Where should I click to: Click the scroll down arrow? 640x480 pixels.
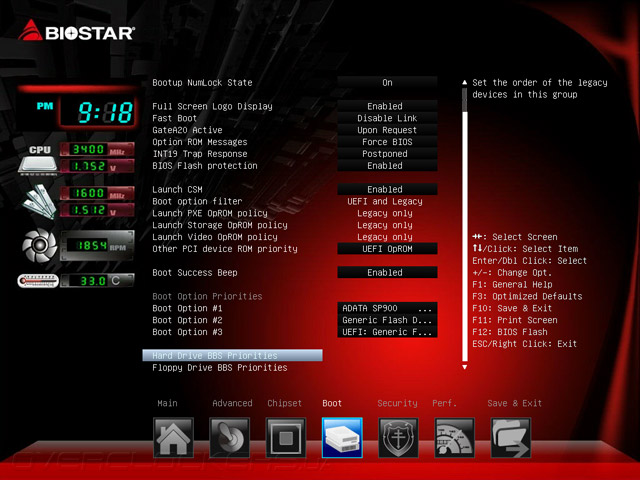[x=464, y=367]
